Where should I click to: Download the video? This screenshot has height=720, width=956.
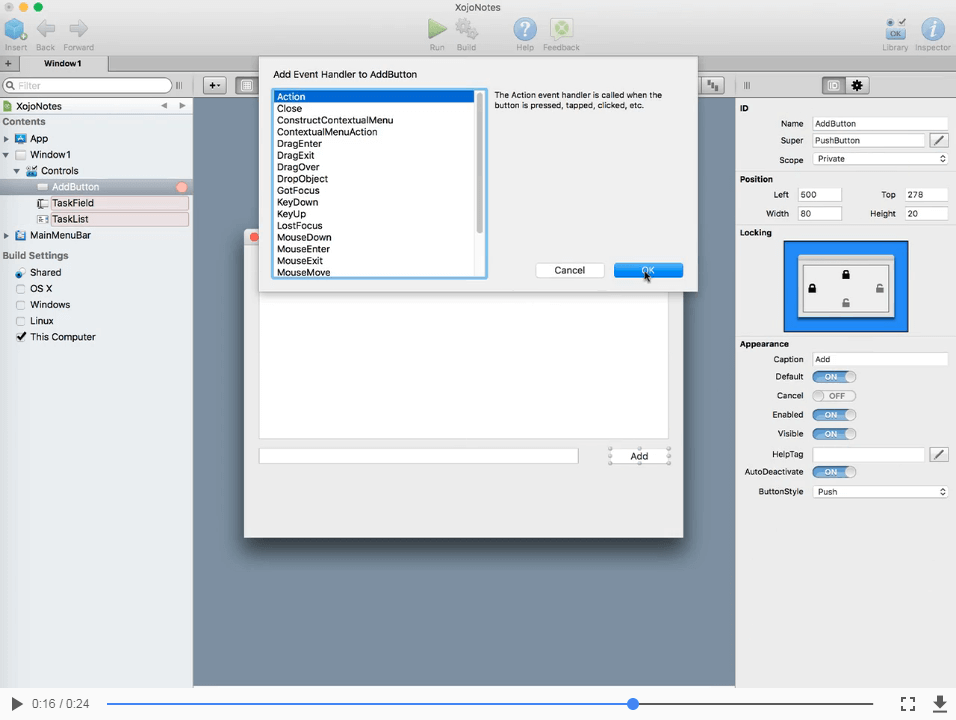940,704
